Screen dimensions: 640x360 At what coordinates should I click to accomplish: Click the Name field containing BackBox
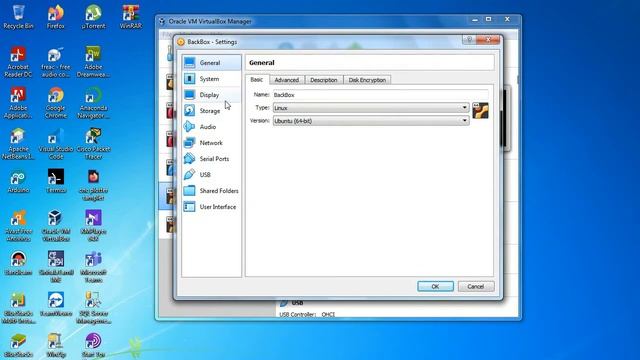pos(380,95)
